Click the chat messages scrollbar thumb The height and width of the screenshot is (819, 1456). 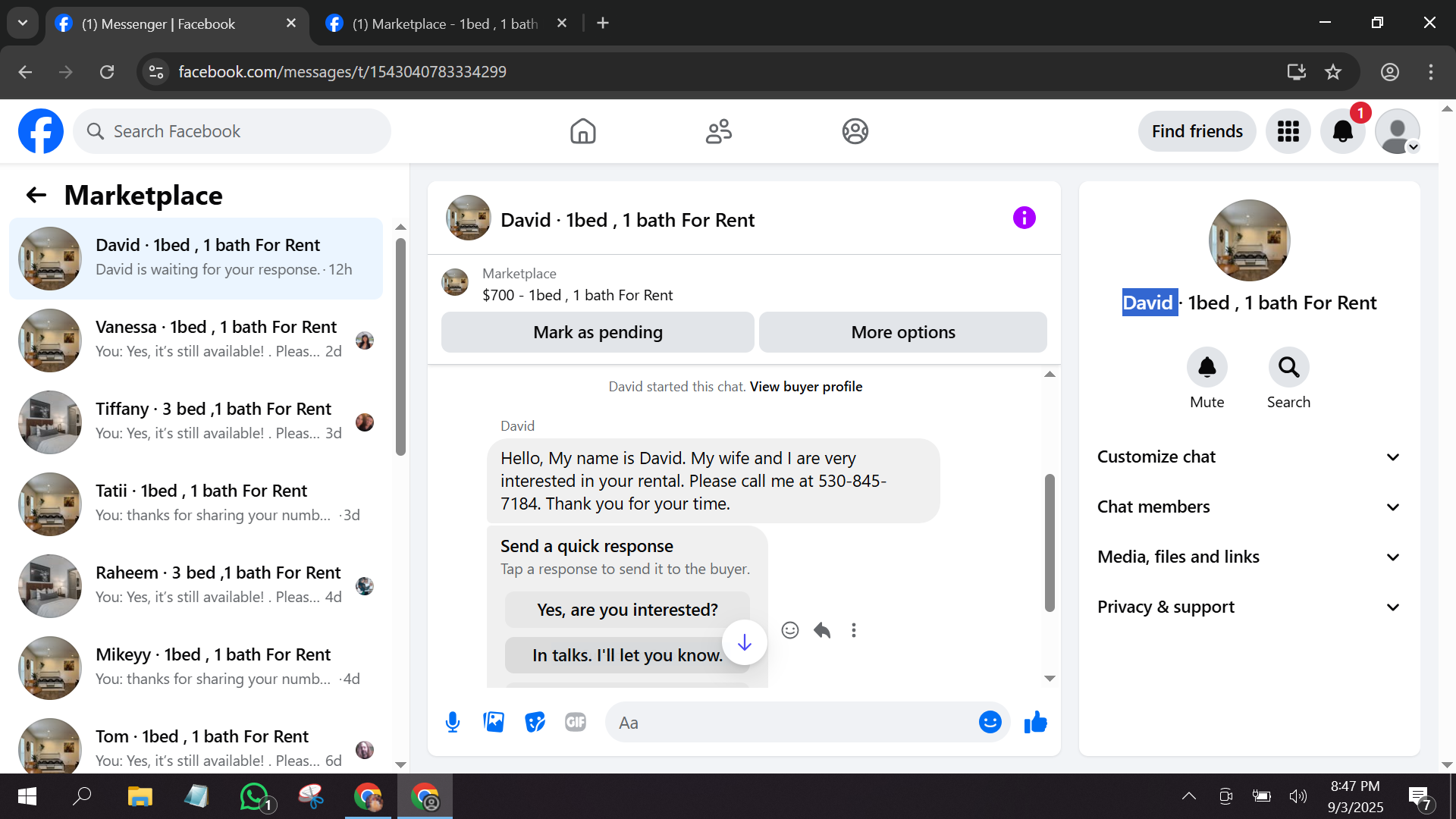coord(1050,543)
